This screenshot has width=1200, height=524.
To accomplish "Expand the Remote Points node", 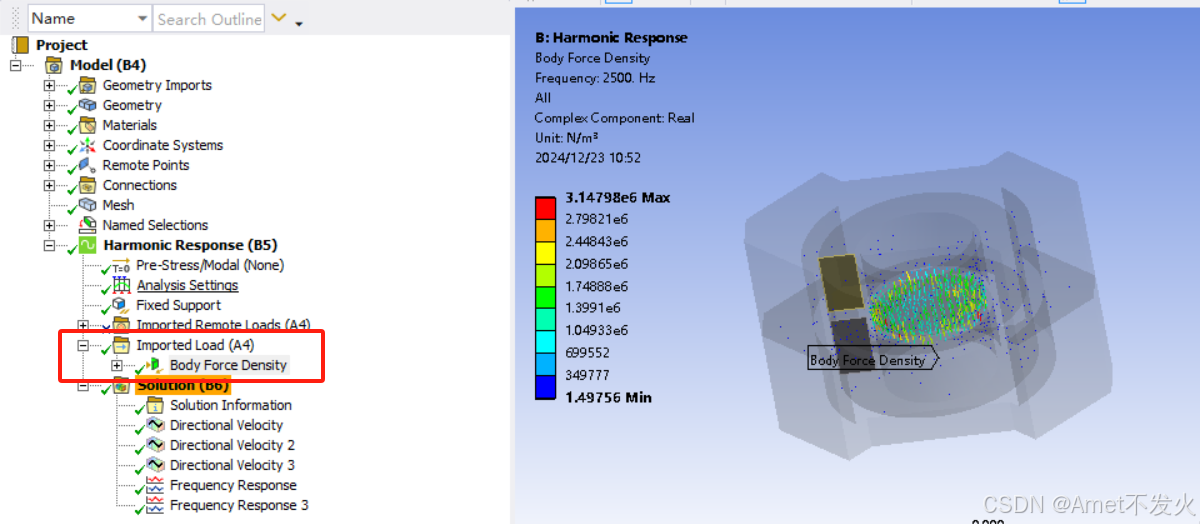I will click(49, 165).
